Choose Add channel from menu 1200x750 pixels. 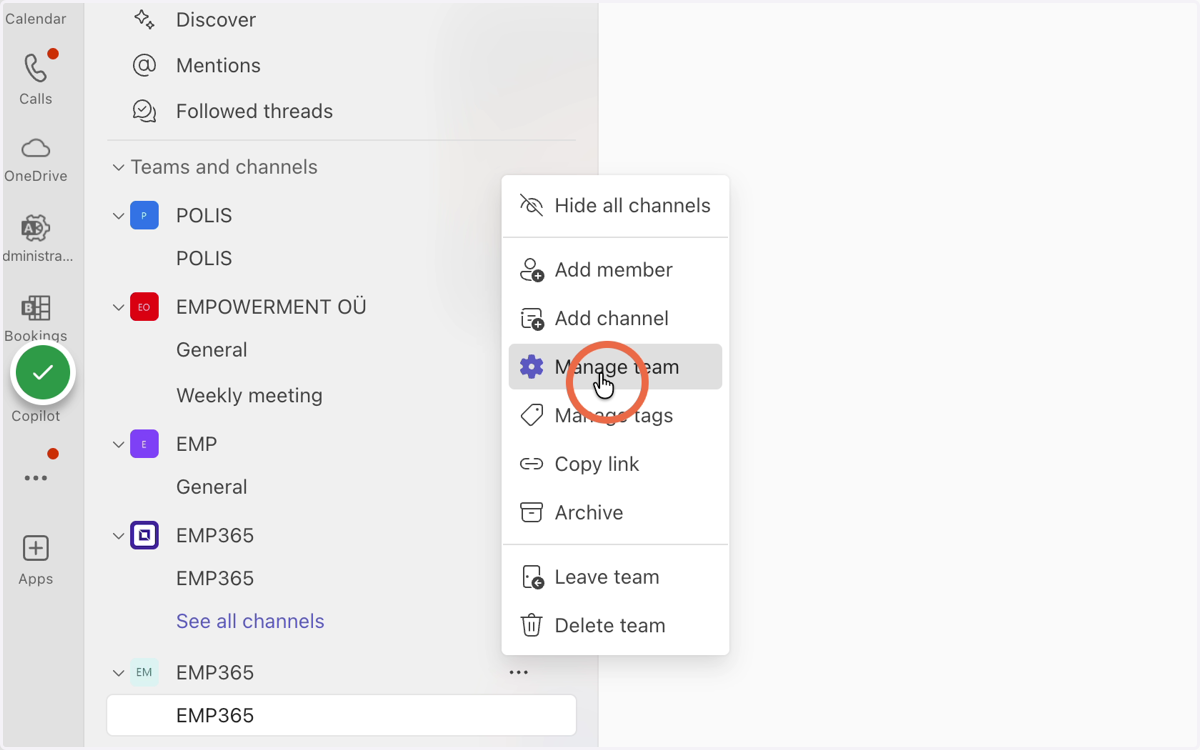615,319
